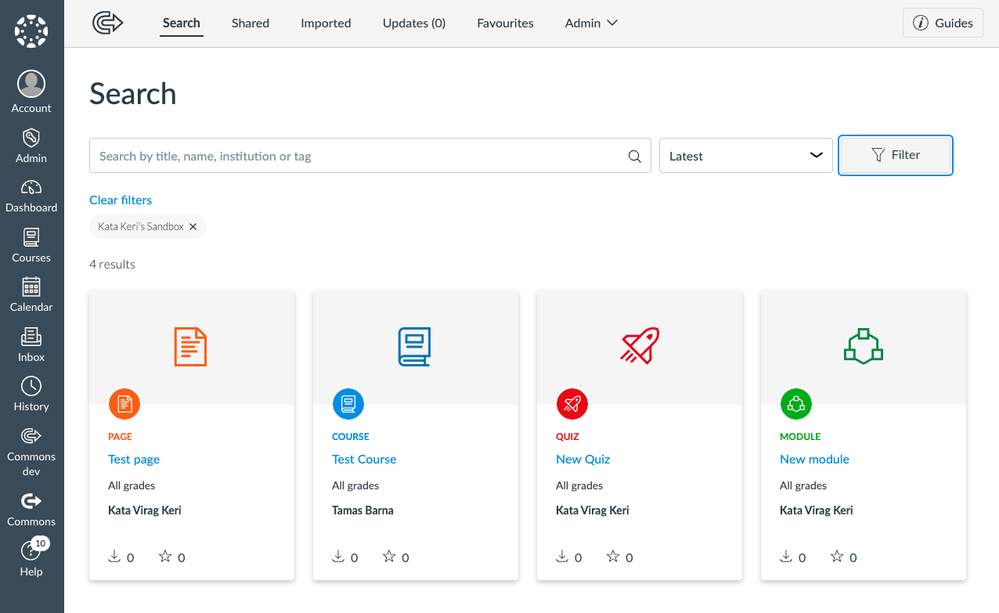Open Commons dev in the sidebar
999x613 pixels.
click(x=31, y=451)
